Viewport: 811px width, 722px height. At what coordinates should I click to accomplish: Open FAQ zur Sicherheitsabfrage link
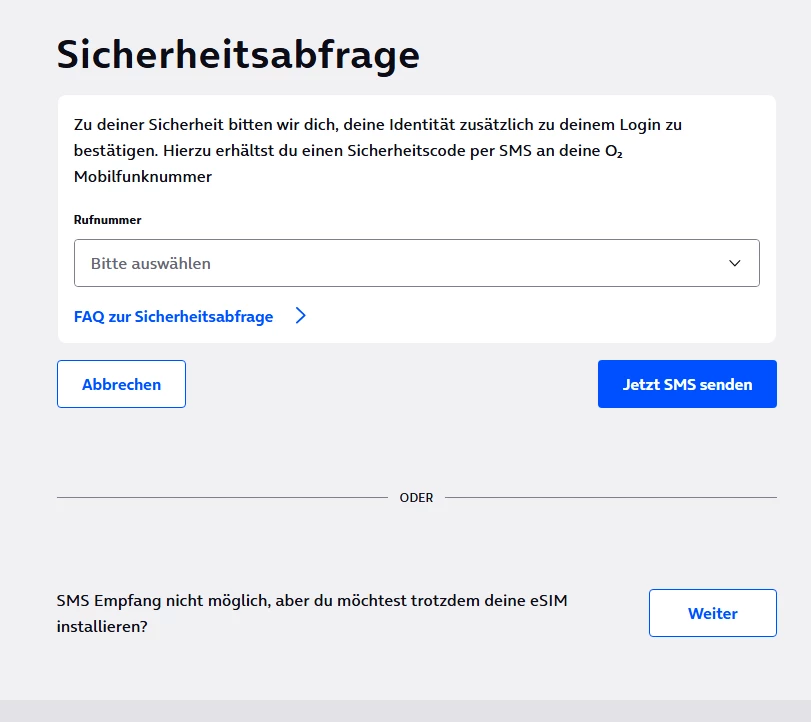[x=173, y=316]
